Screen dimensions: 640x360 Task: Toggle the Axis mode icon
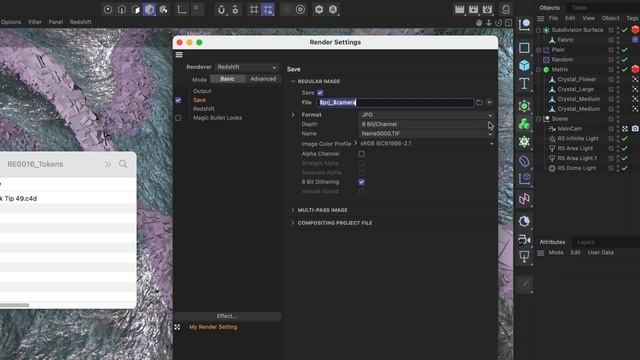(x=182, y=9)
